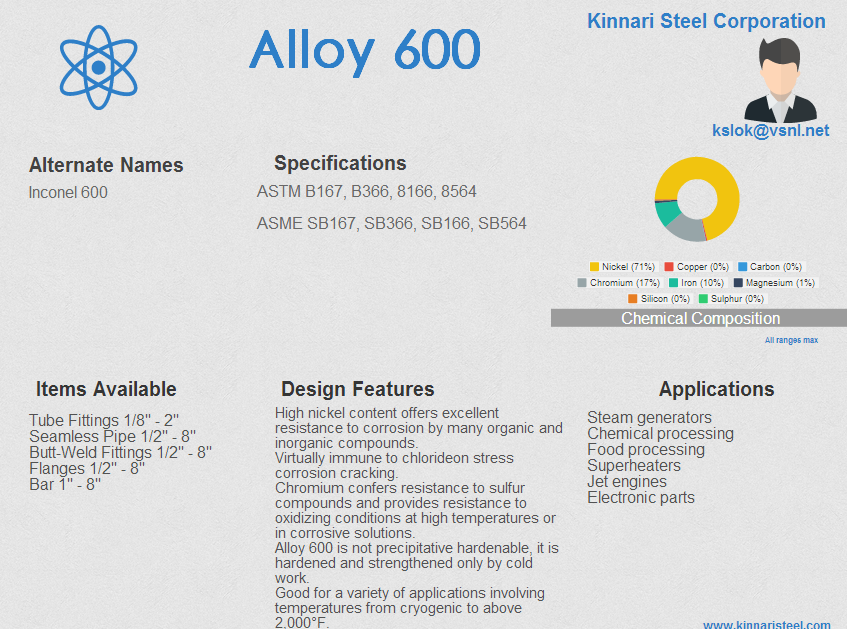
Task: Click the dark Magnesium legend swatch
Action: pos(738,283)
